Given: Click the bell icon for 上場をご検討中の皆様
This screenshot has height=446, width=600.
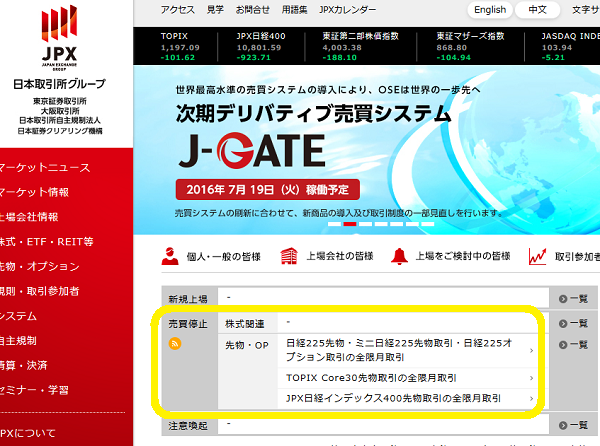Looking at the screenshot, I should click(x=399, y=256).
